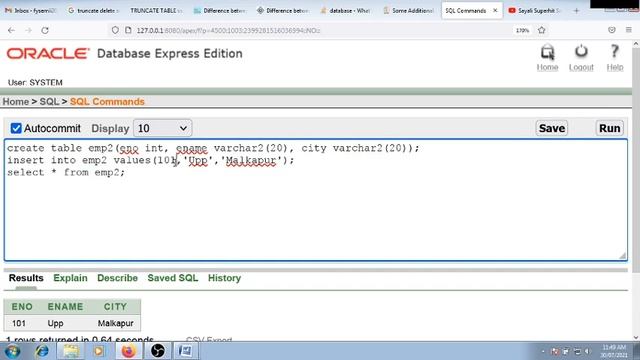This screenshot has height=360, width=640.
Task: Click the result cell 101
Action: [19, 323]
